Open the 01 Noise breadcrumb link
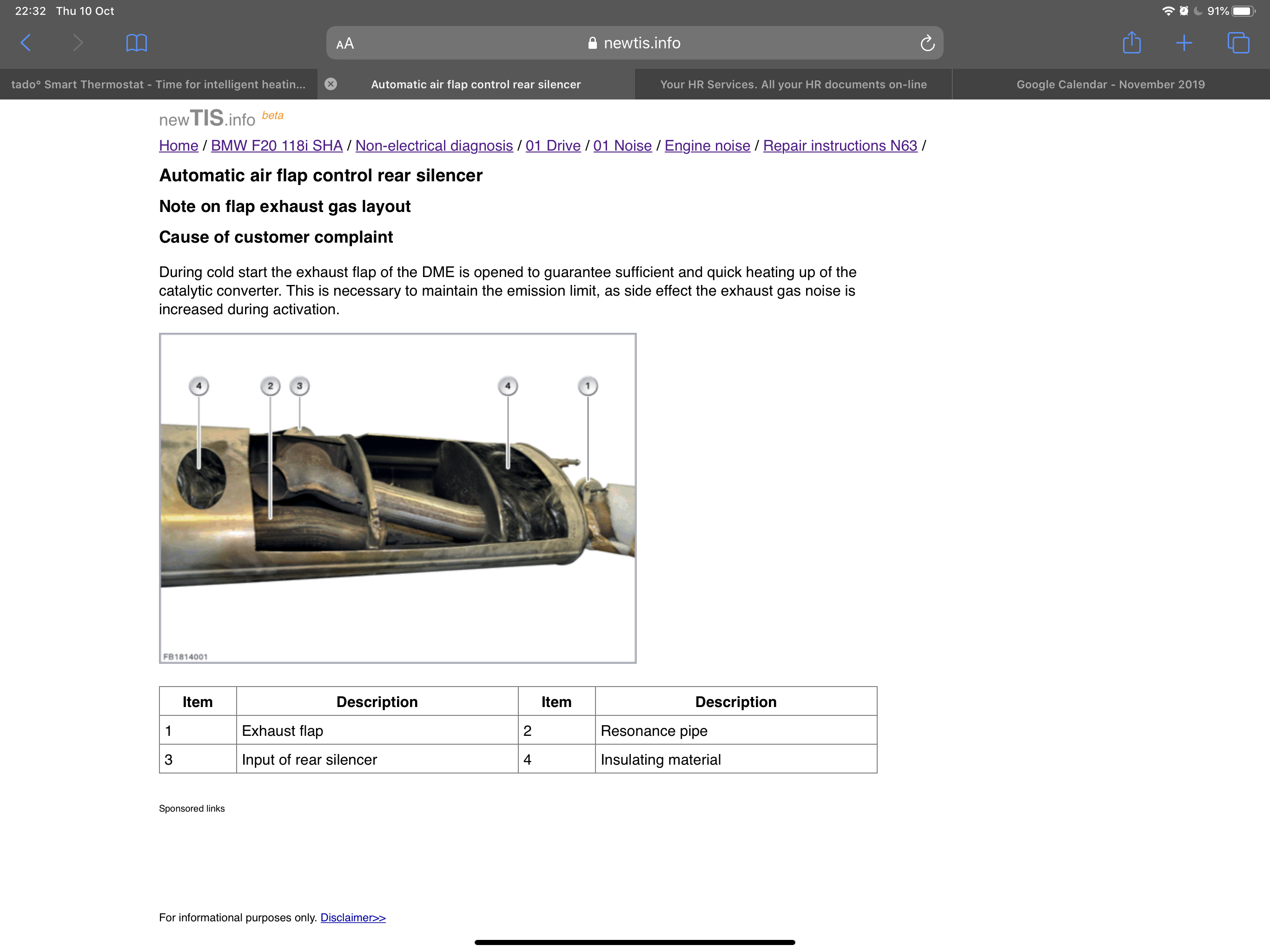The image size is (1270, 952). click(622, 146)
